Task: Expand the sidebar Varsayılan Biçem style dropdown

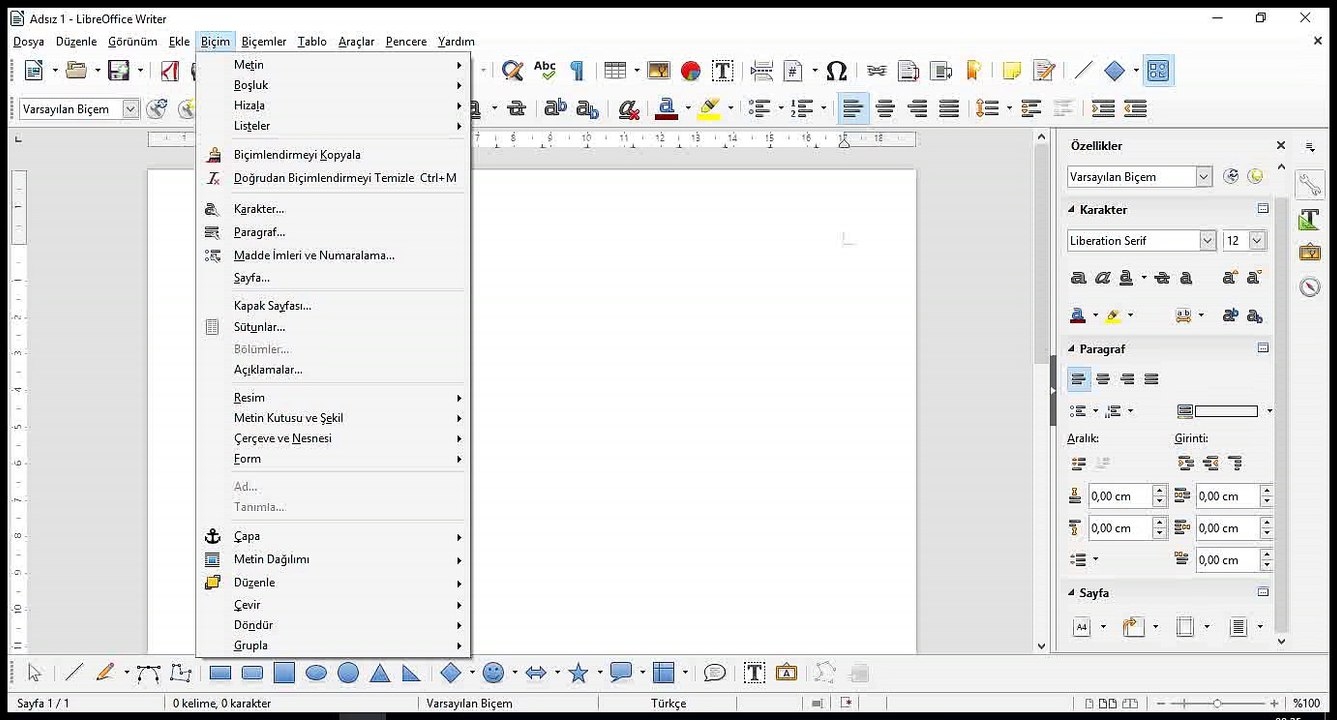Action: pyautogui.click(x=1204, y=177)
